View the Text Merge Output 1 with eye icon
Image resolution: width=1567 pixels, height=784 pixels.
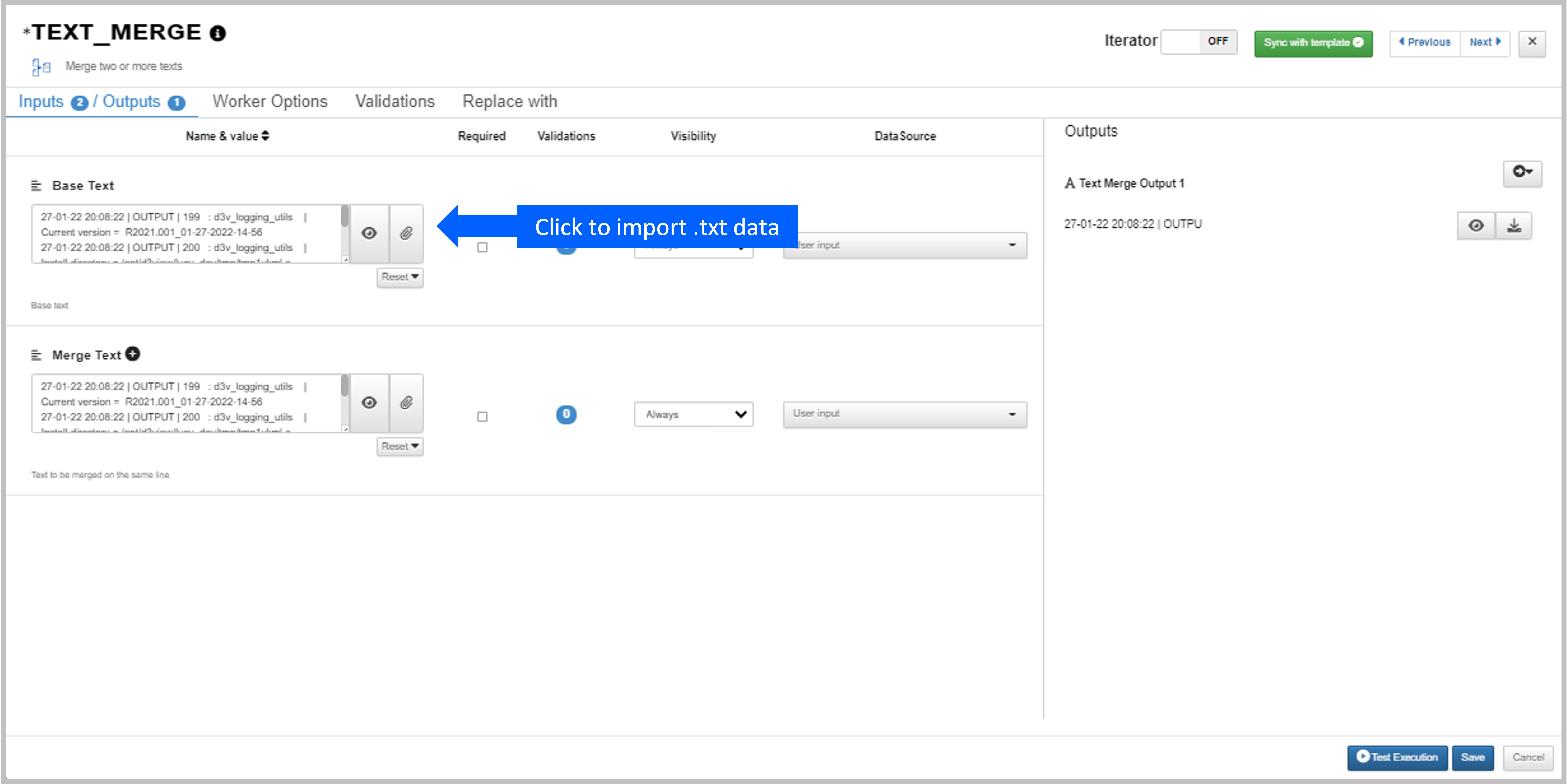pyautogui.click(x=1476, y=226)
